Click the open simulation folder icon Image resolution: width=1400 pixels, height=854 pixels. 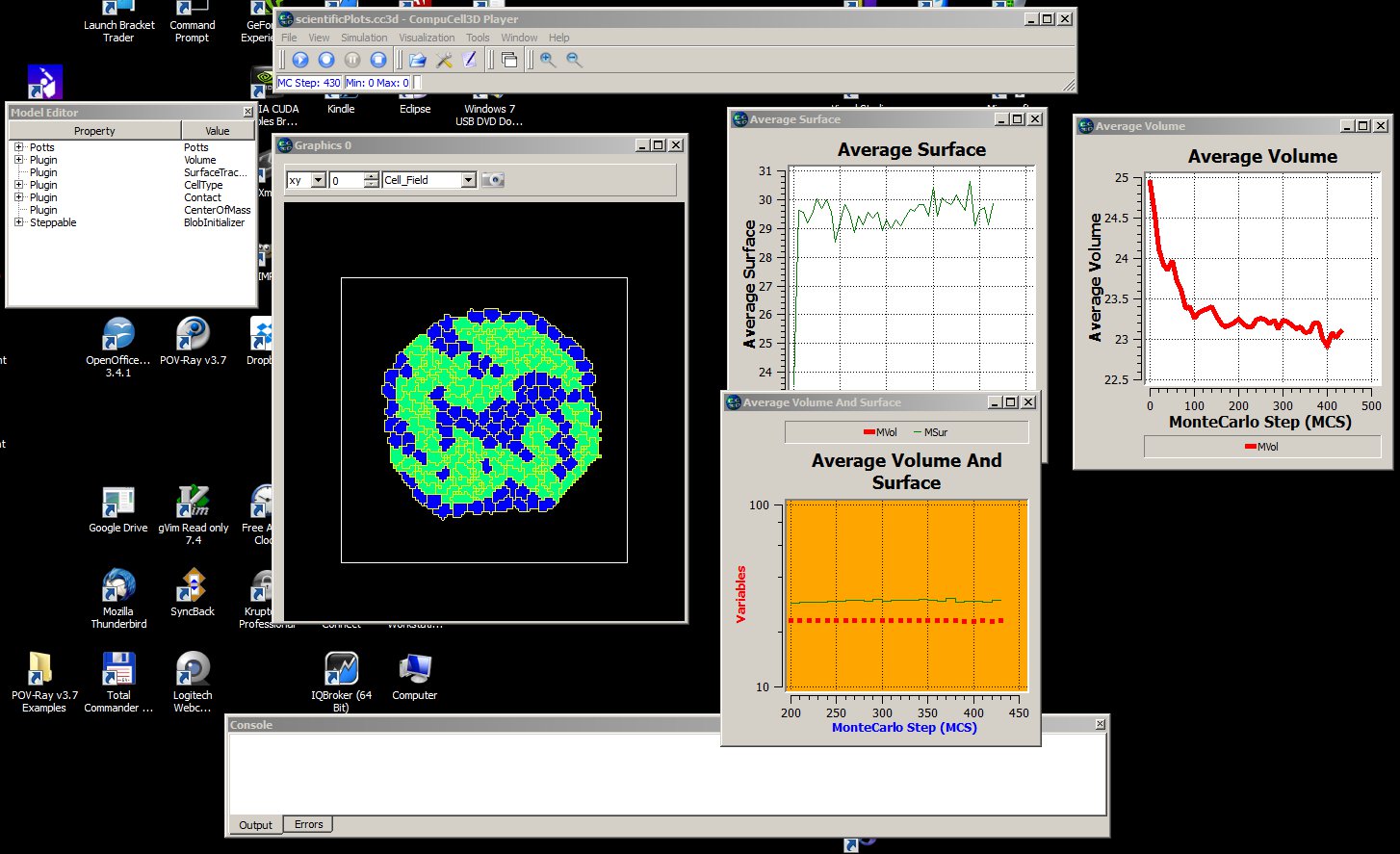click(x=417, y=60)
